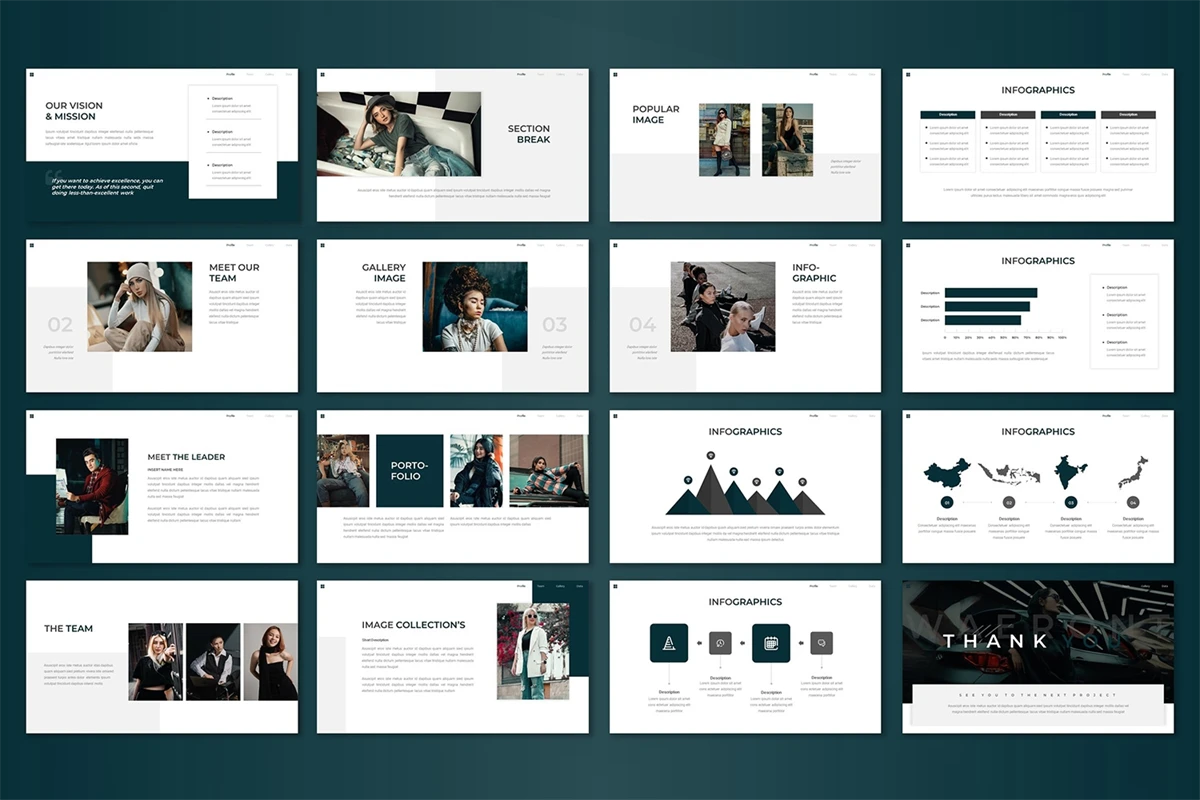Click the chat bubbles icon in gray box
The width and height of the screenshot is (1200, 800).
pyautogui.click(x=822, y=643)
